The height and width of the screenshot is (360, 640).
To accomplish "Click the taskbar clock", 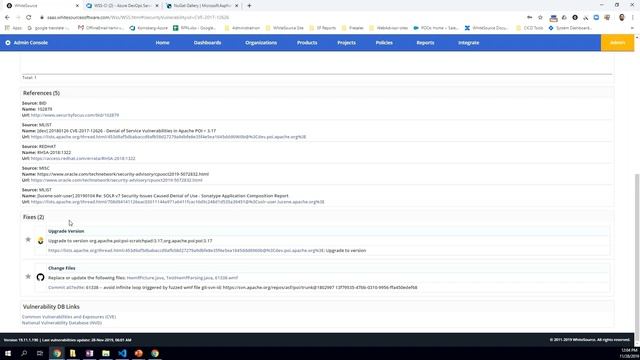I will [x=629, y=353].
